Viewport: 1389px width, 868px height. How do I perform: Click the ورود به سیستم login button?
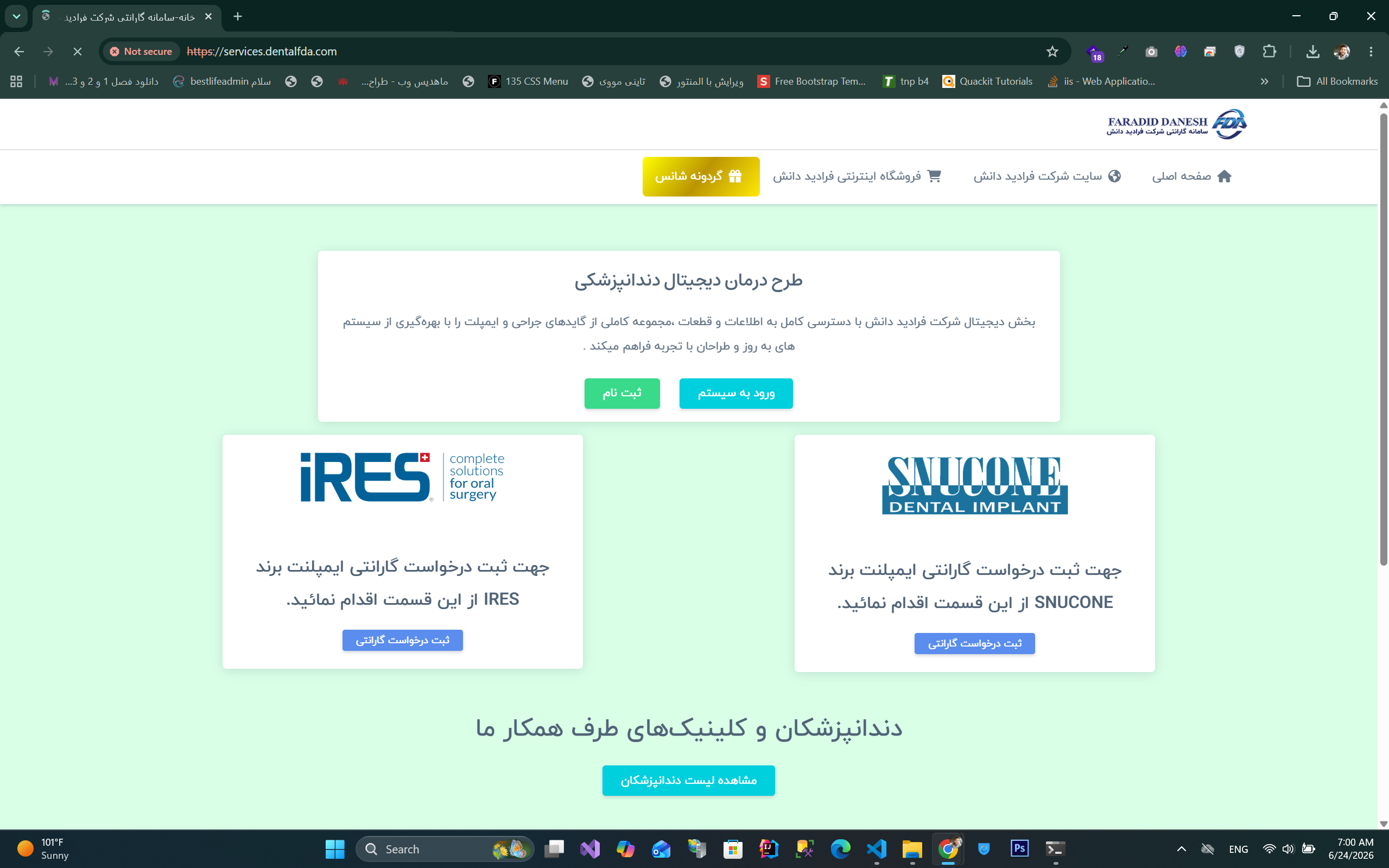(x=736, y=393)
